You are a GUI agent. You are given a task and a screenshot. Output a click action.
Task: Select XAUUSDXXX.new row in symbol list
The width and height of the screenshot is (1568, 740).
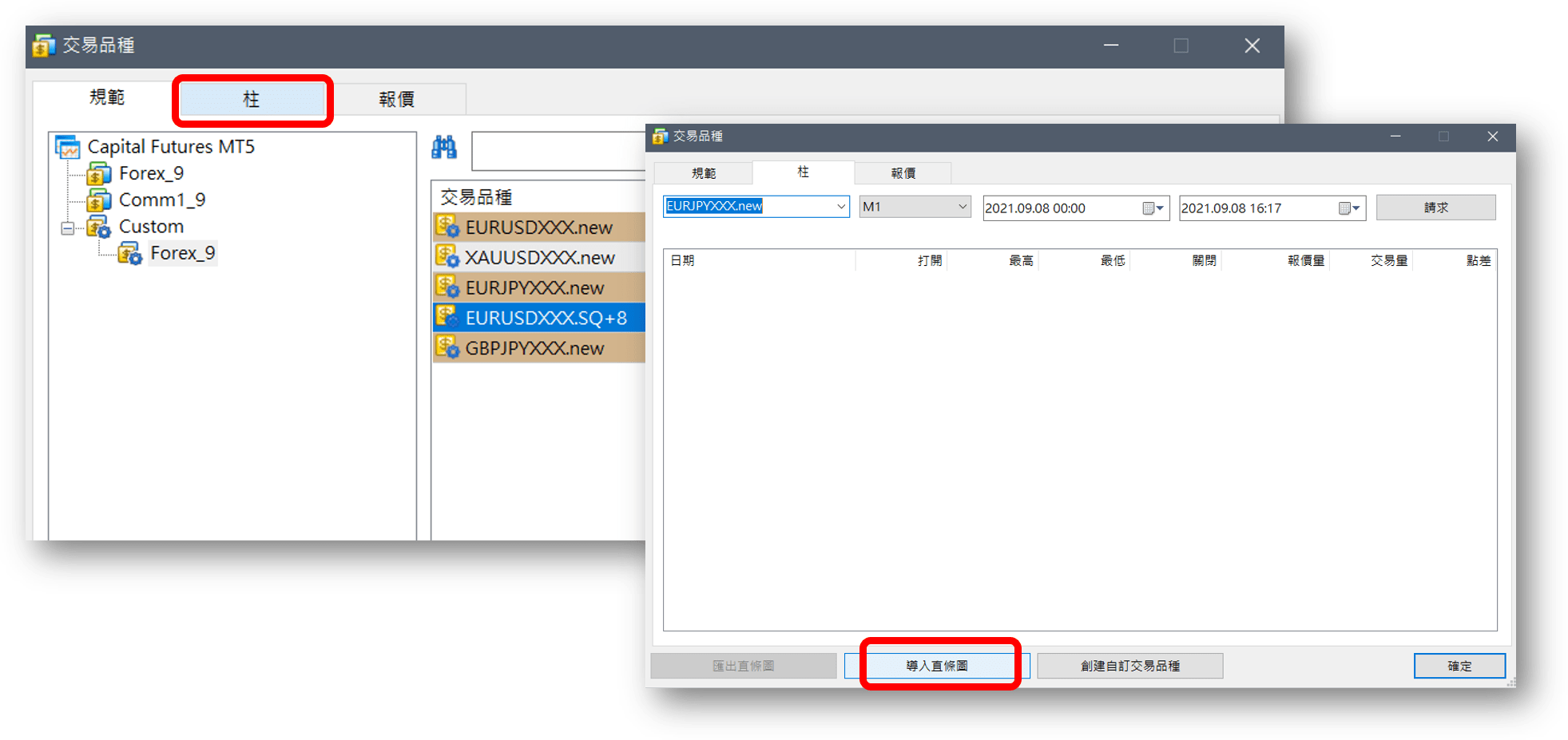539,257
